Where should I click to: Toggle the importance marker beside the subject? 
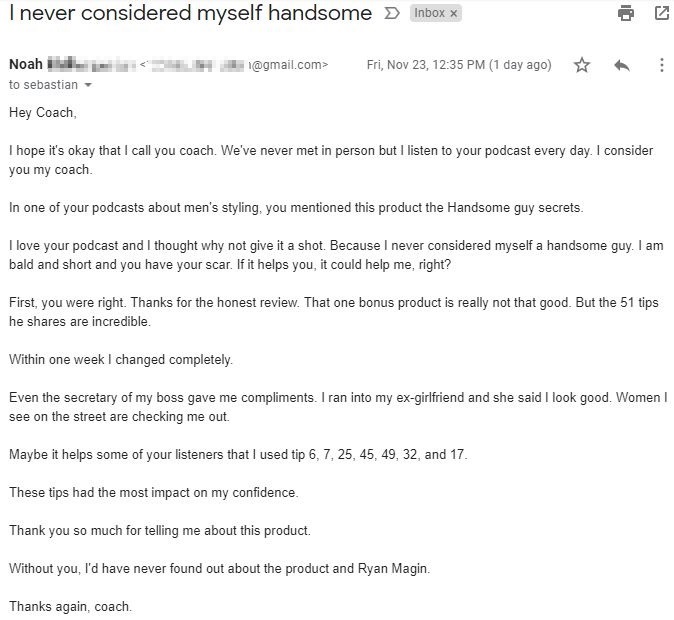(392, 13)
